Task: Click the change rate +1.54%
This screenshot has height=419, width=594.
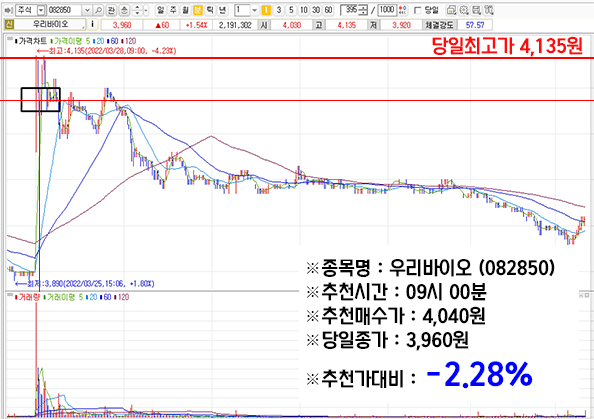Action: pyautogui.click(x=196, y=25)
